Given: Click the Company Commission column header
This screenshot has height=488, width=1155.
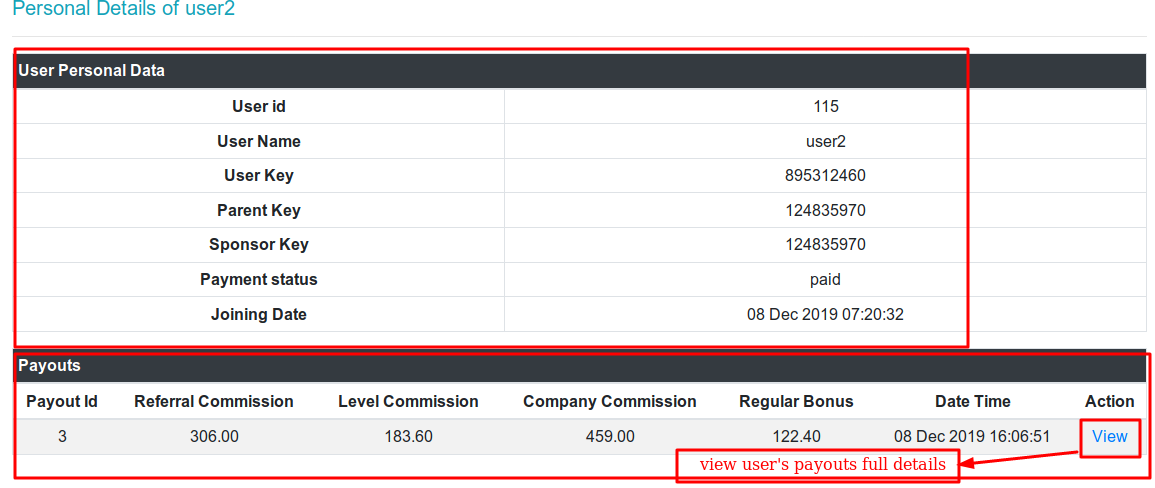Looking at the screenshot, I should point(609,402).
